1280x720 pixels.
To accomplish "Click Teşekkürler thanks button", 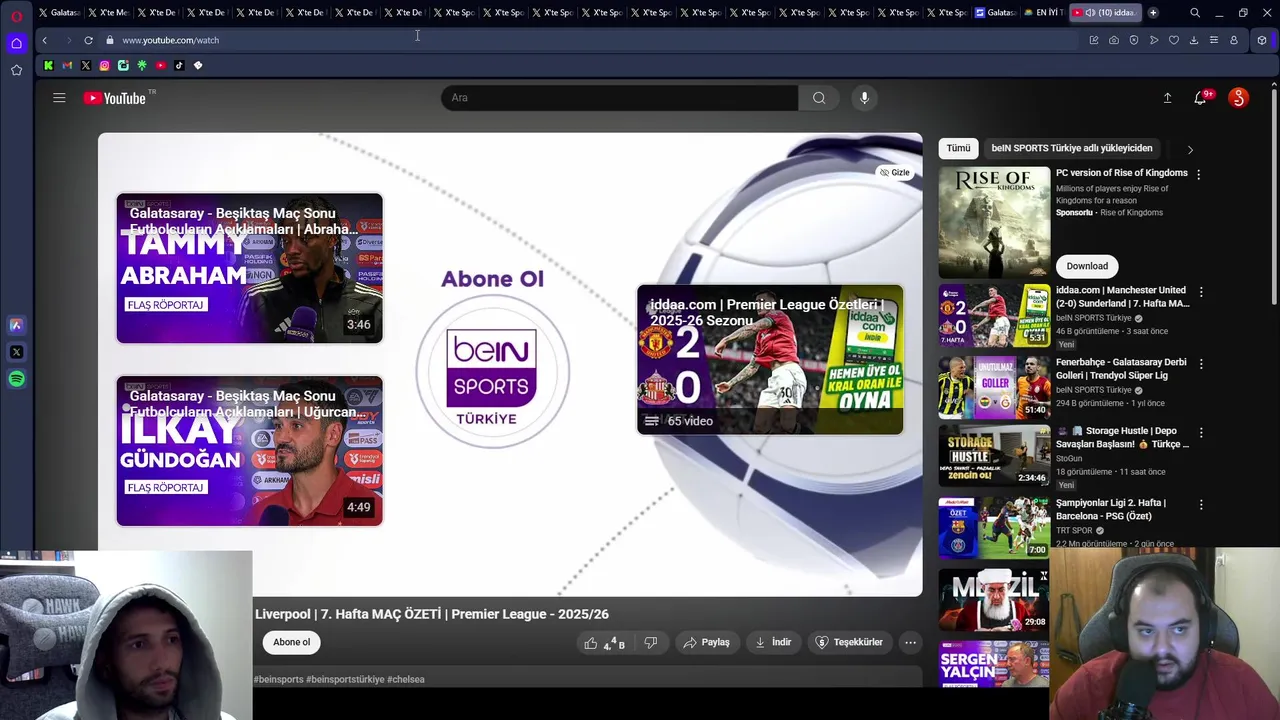I will [x=849, y=642].
